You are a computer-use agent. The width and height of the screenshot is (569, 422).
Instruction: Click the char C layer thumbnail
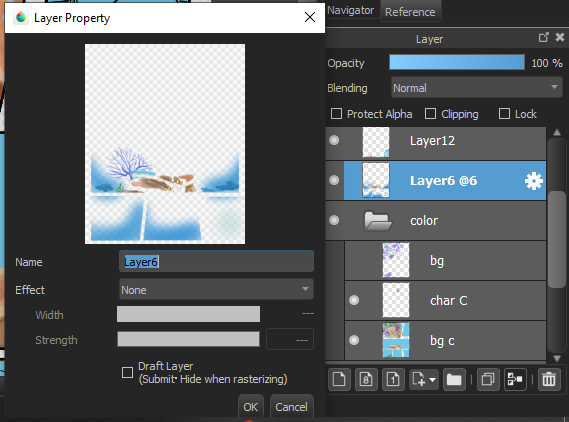[x=396, y=300]
